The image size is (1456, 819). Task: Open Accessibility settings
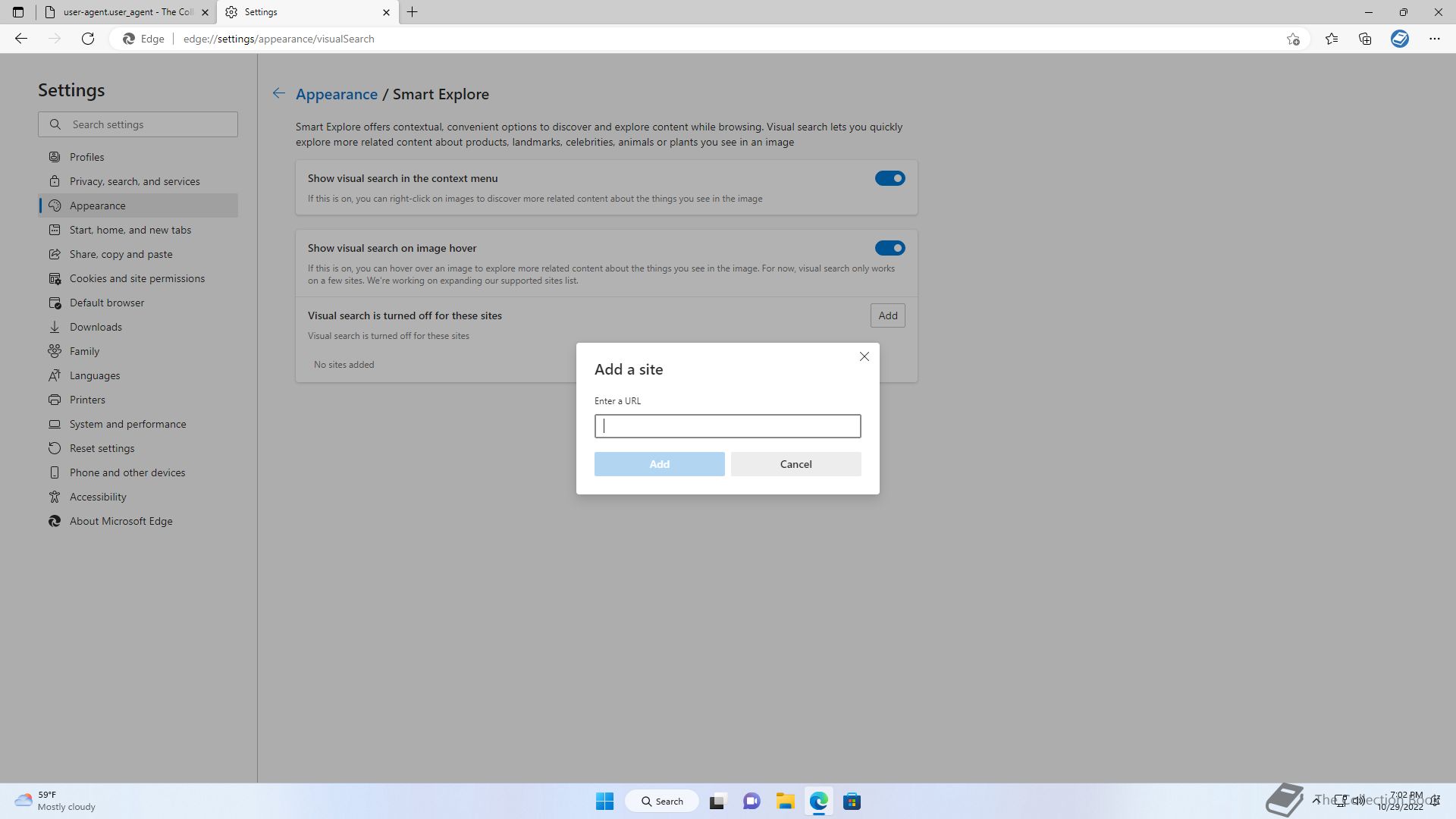click(x=138, y=497)
